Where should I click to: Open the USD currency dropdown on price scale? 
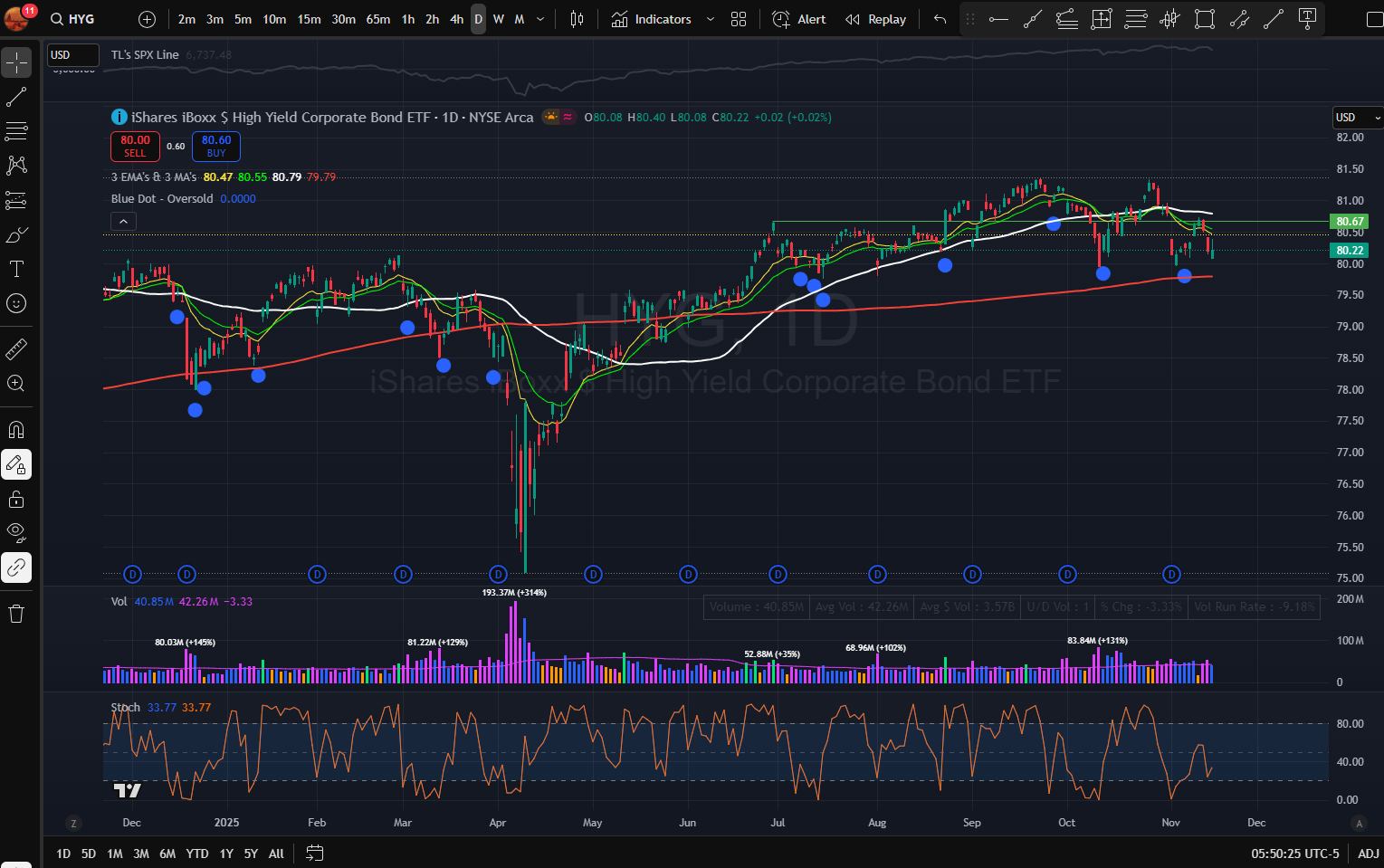click(1358, 118)
